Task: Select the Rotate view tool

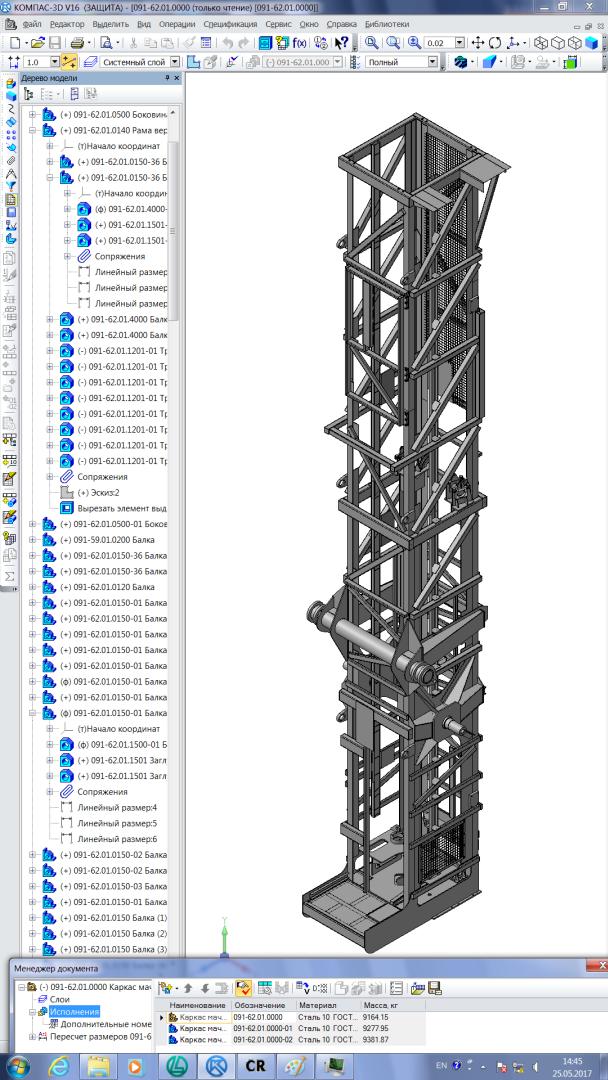Action: pos(495,43)
